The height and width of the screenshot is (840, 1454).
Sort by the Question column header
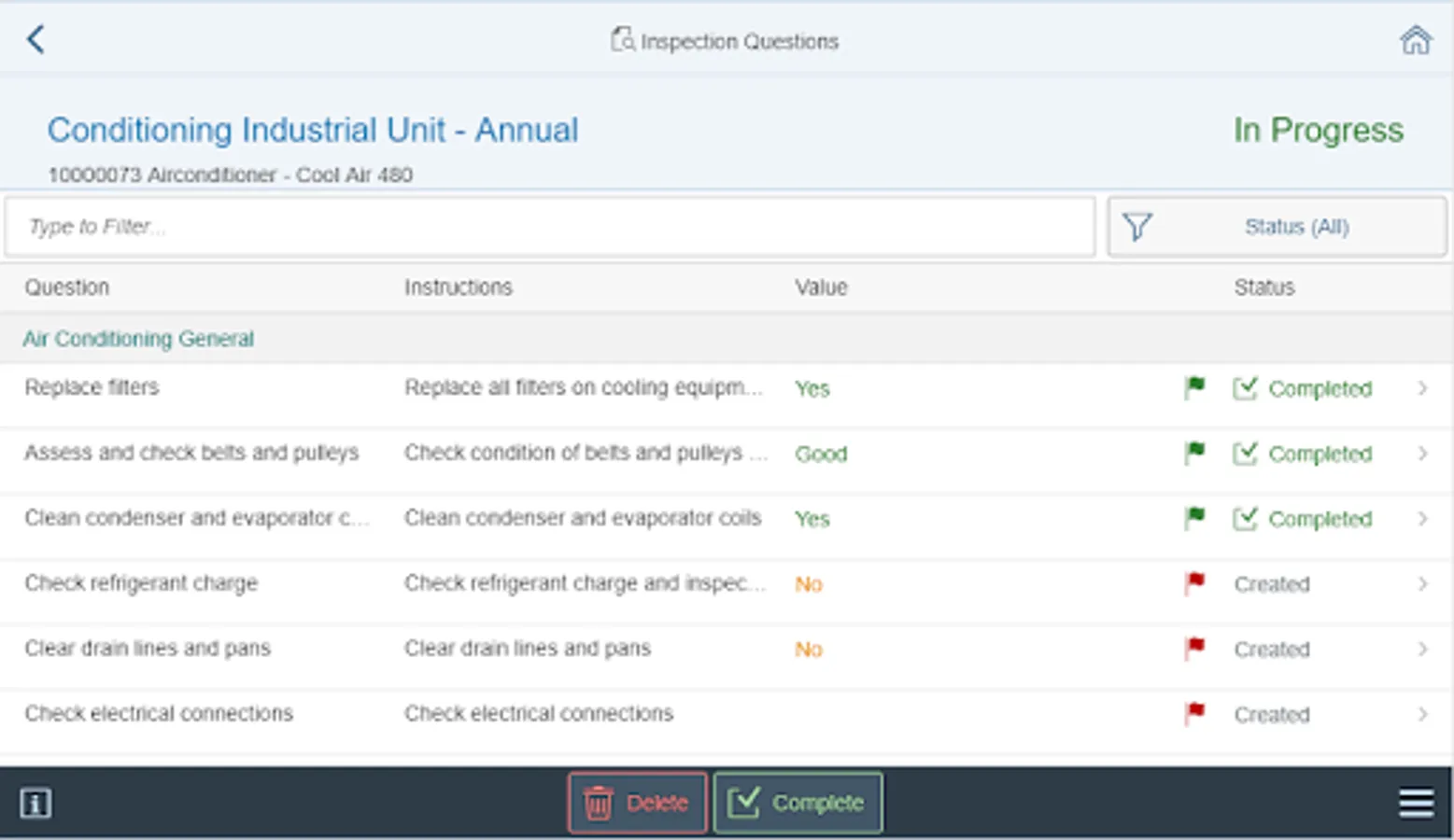[x=67, y=287]
